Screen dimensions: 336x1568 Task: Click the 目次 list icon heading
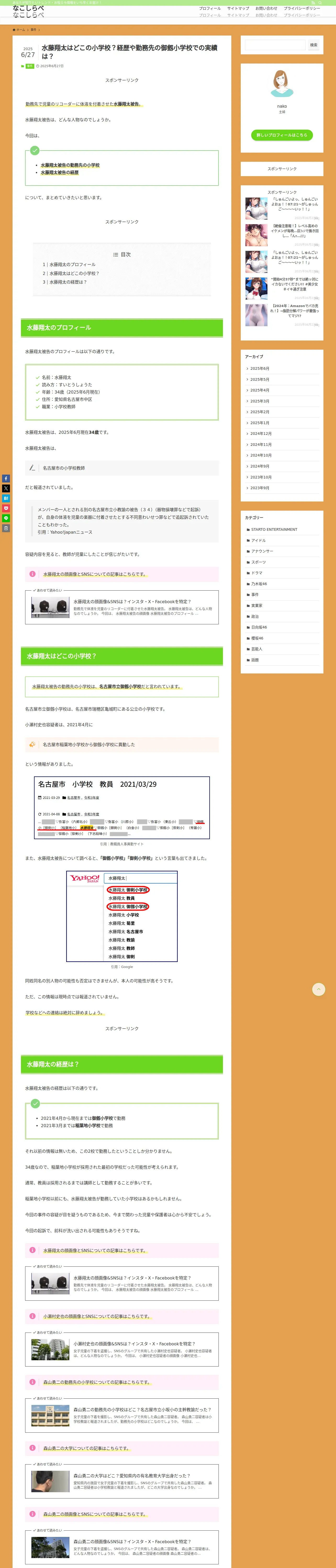(x=122, y=255)
